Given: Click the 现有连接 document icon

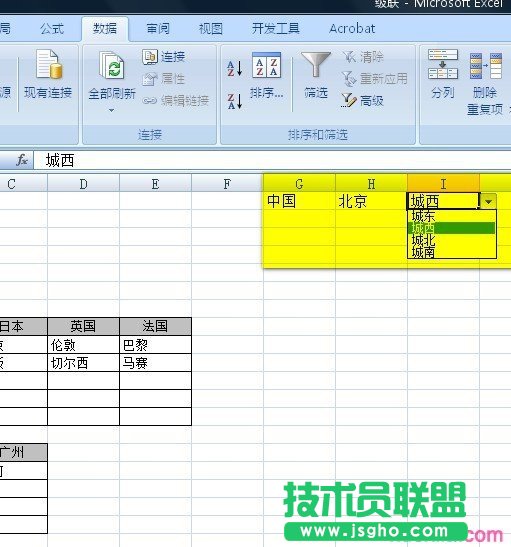Looking at the screenshot, I should (x=49, y=64).
